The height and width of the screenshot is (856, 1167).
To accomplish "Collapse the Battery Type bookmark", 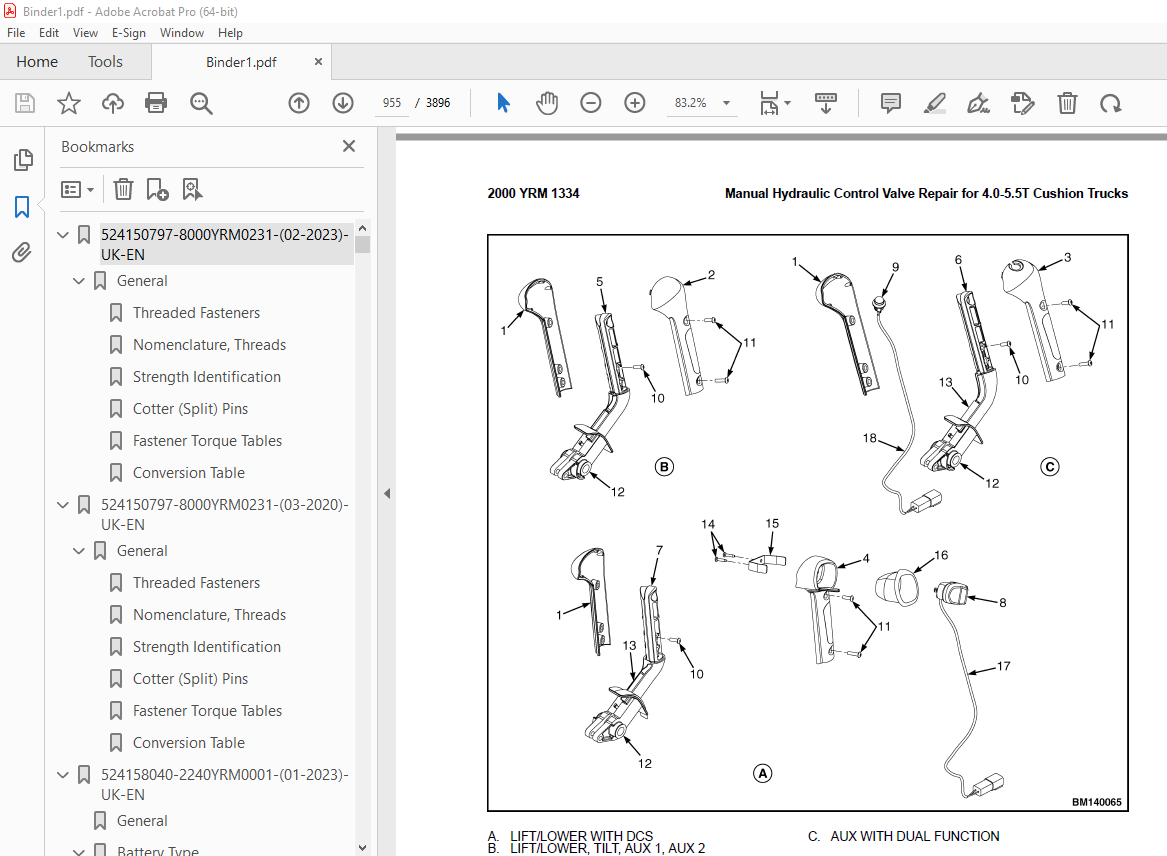I will point(79,851).
